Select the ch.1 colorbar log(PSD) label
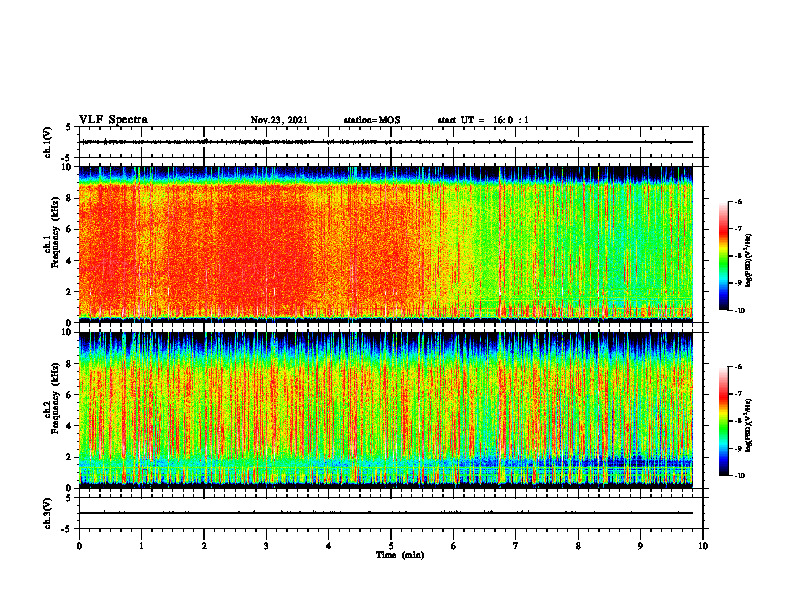This screenshot has width=792, height=612. tap(749, 261)
